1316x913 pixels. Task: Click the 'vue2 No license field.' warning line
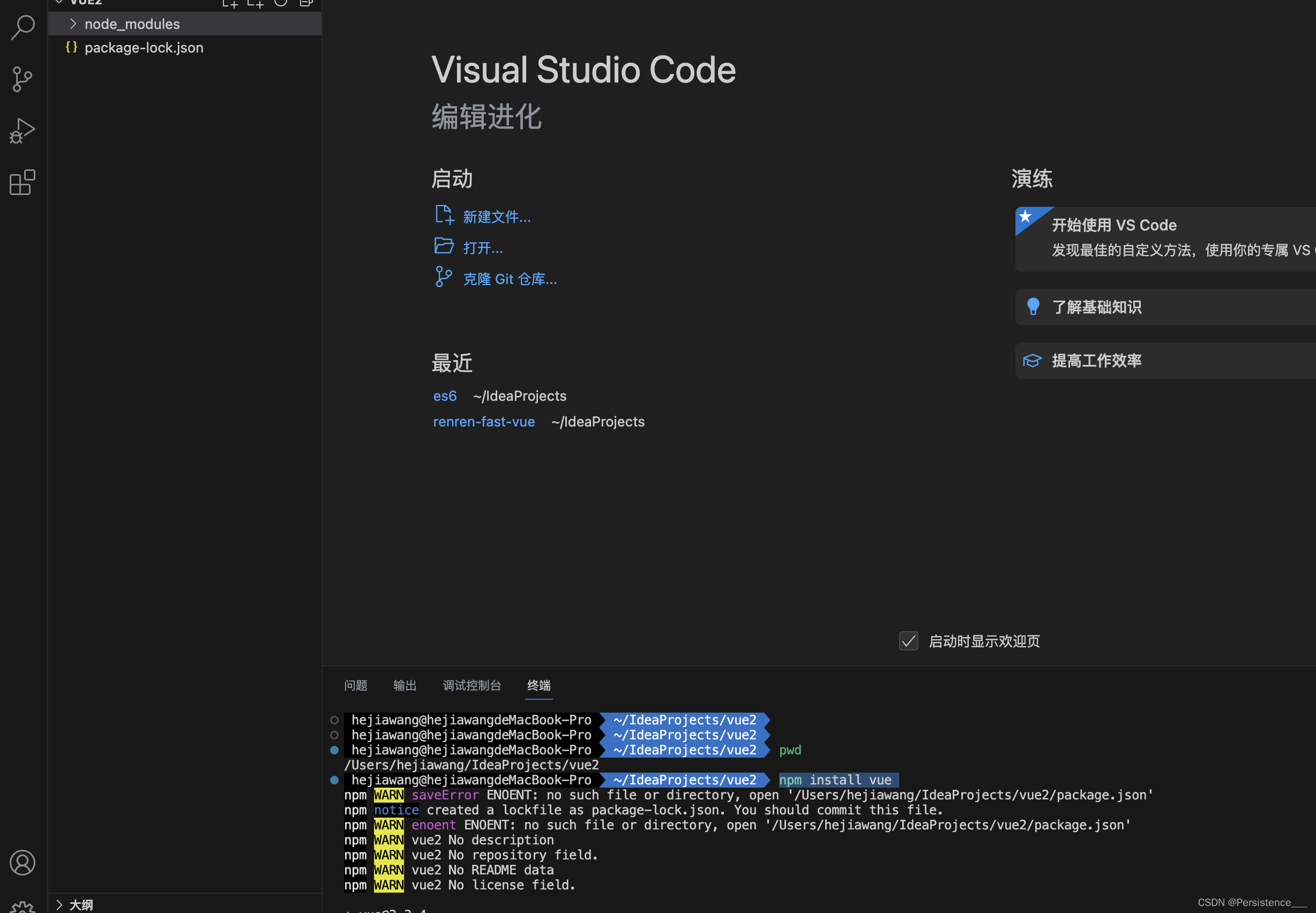pyautogui.click(x=493, y=885)
